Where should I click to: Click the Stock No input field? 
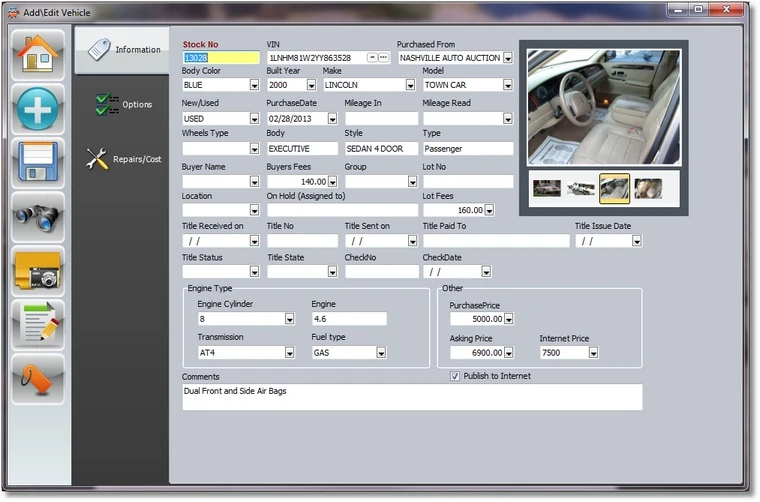219,58
